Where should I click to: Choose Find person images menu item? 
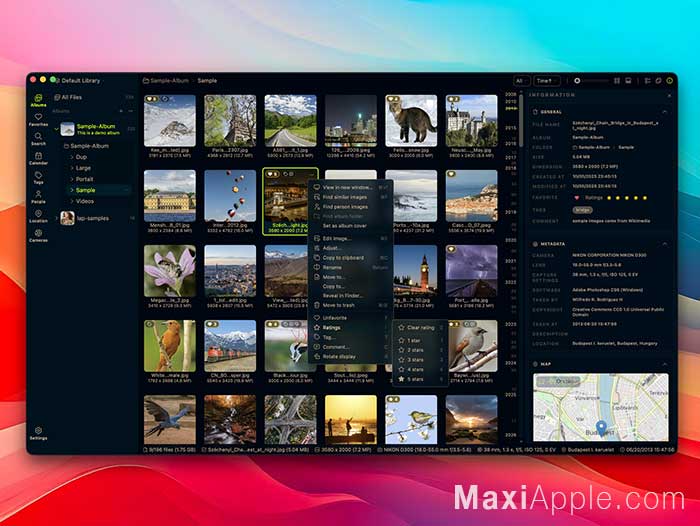(x=350, y=207)
